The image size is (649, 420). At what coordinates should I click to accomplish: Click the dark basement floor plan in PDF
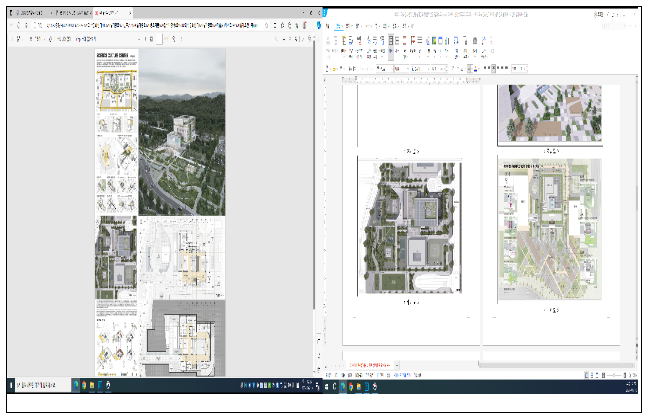(183, 338)
